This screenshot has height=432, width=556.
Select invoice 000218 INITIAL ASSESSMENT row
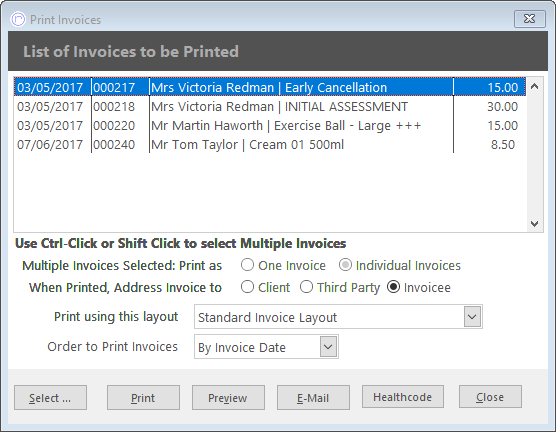coord(269,106)
